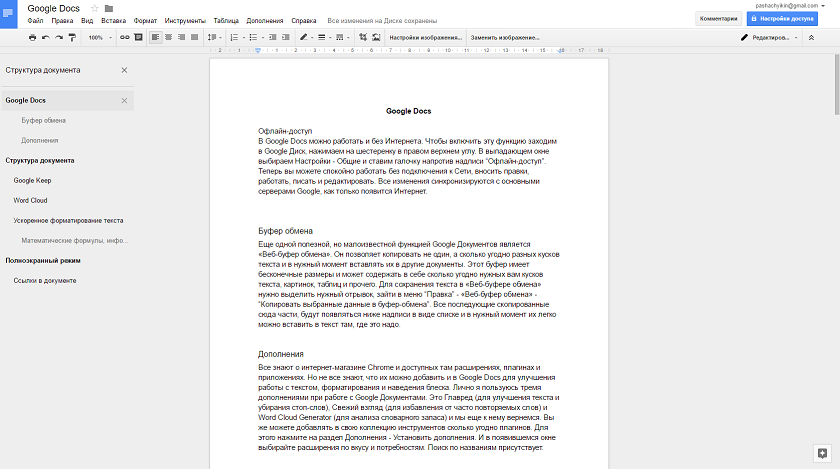Viewport: 840px width, 469px height.
Task: Select Математические формулы outline entry
Action: point(74,241)
